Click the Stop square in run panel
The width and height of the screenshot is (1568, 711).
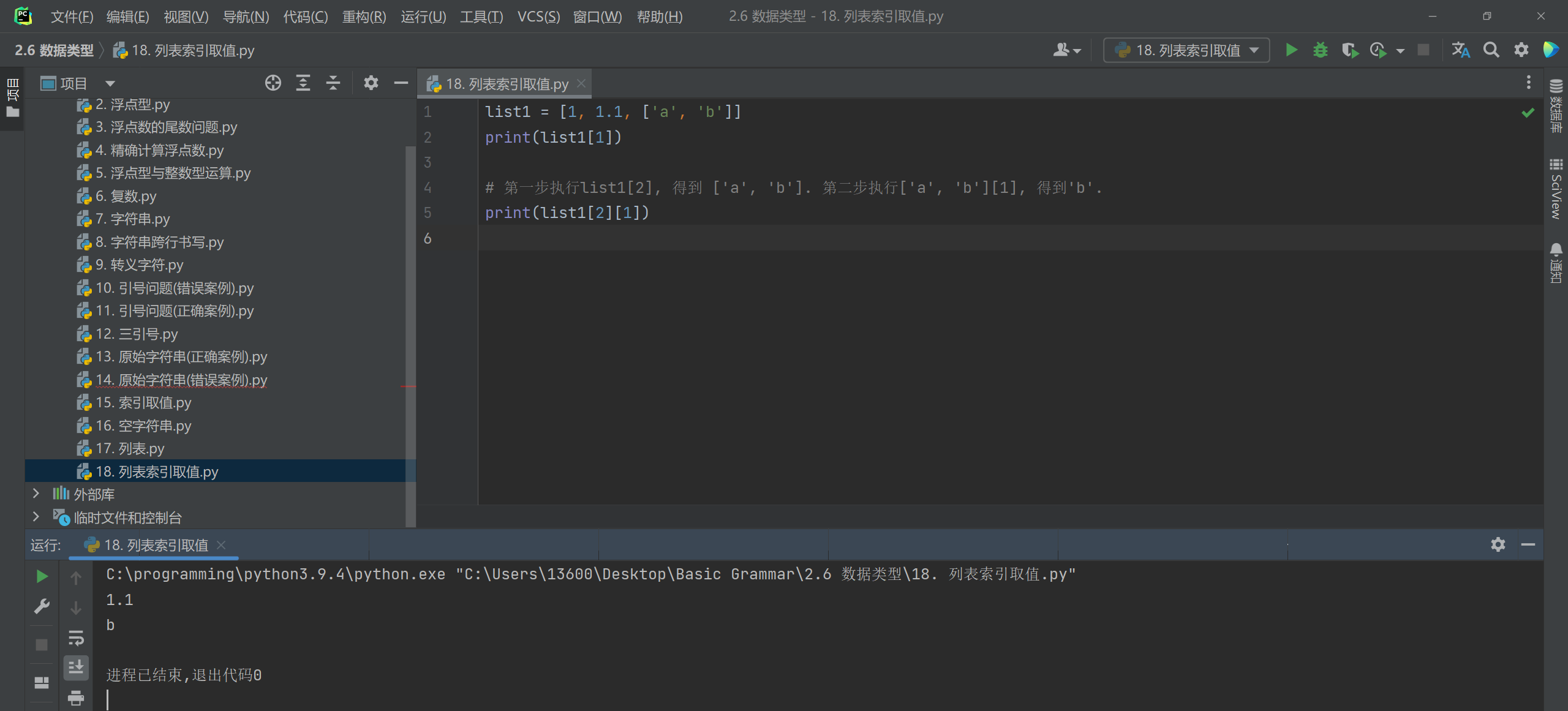point(42,645)
